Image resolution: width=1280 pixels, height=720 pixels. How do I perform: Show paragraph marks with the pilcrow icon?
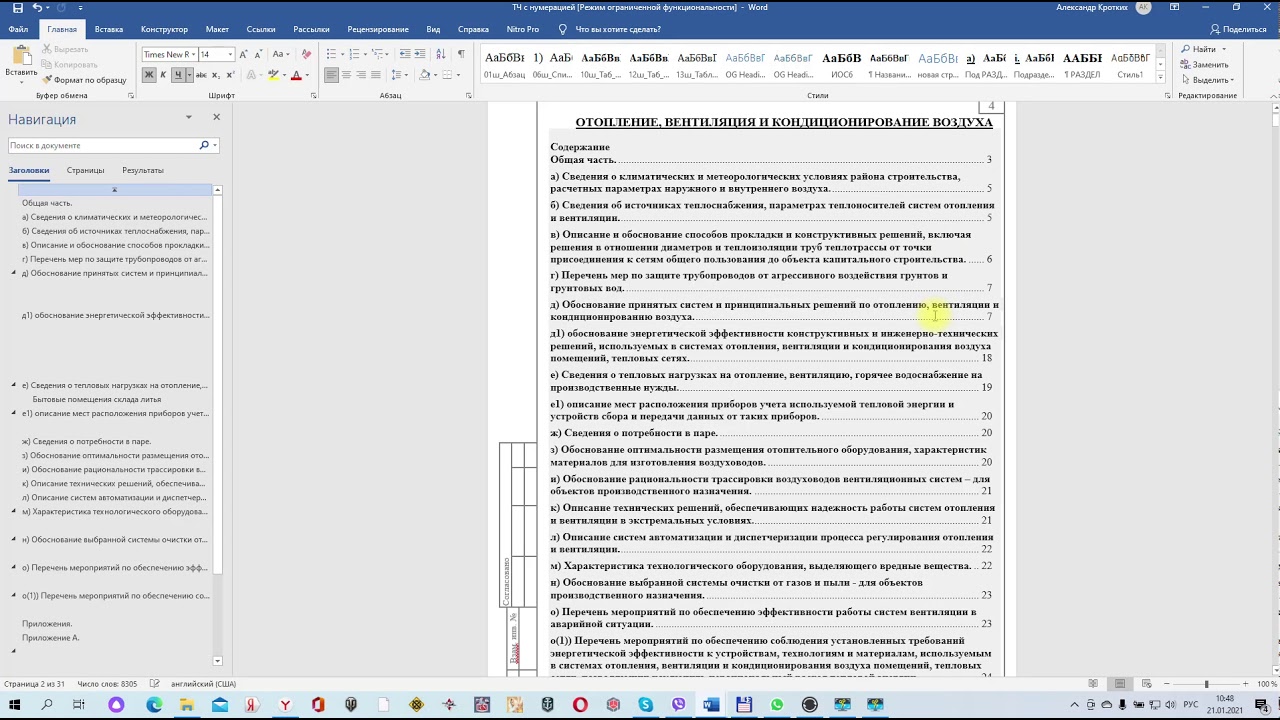coord(461,54)
